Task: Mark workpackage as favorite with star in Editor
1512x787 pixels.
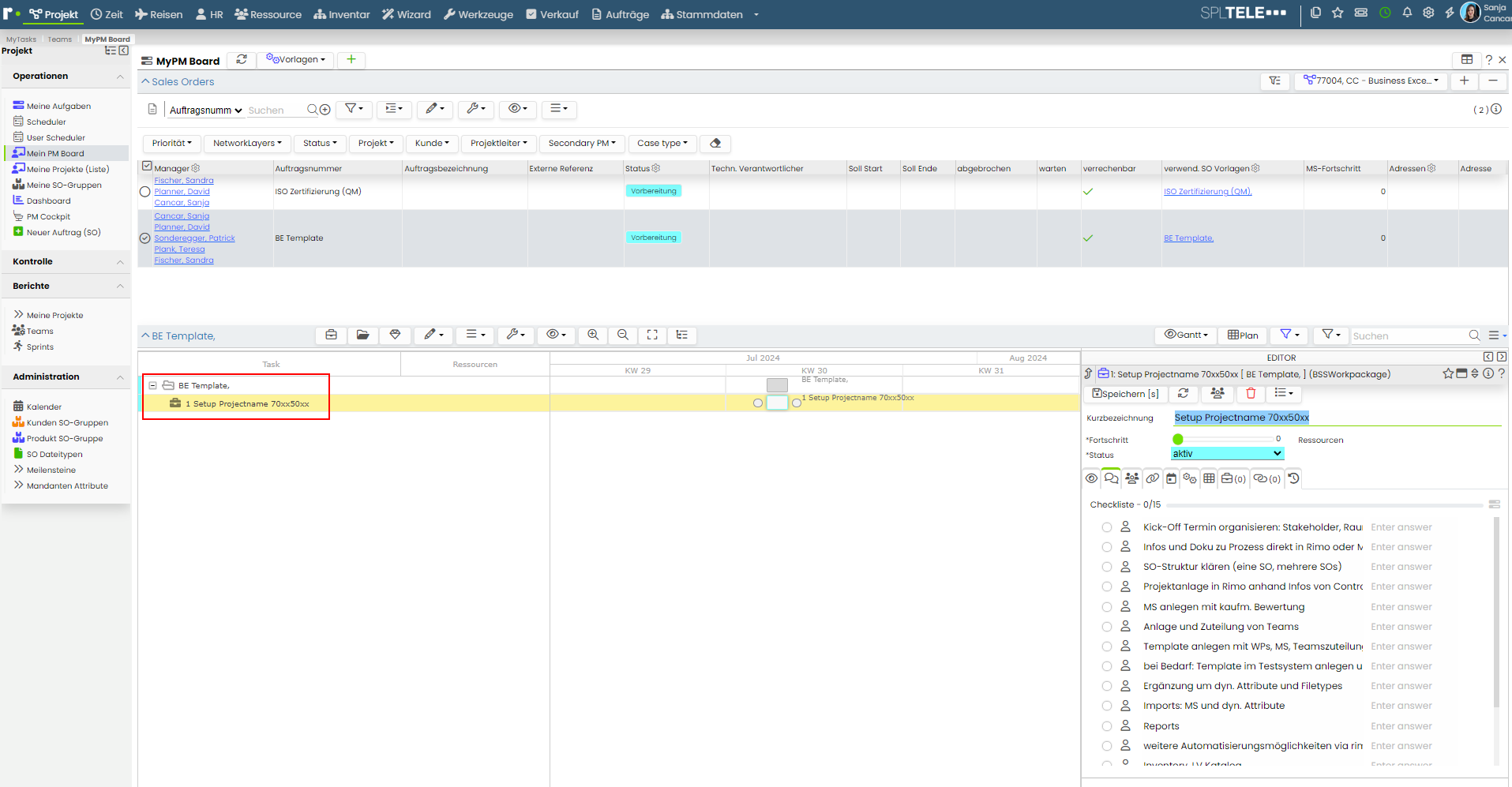Action: tap(1448, 373)
